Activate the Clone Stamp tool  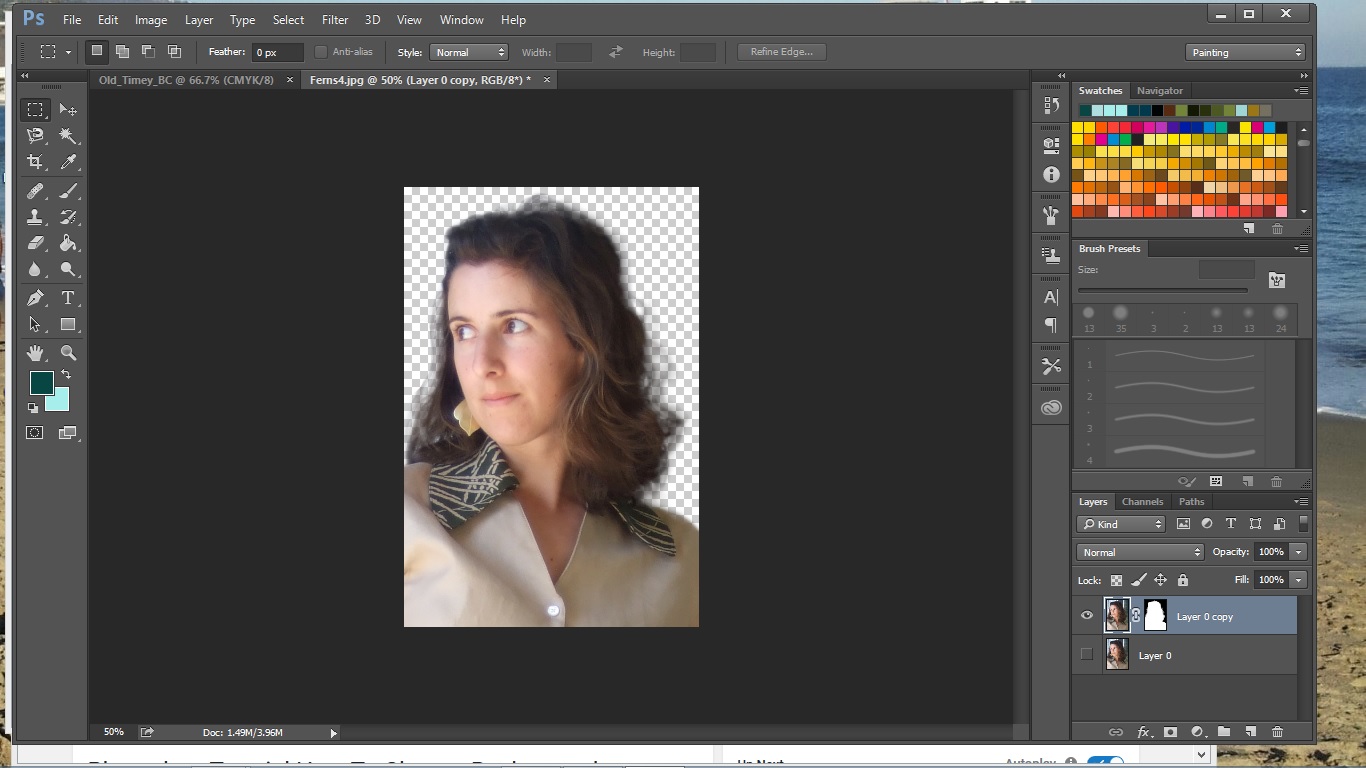tap(35, 217)
